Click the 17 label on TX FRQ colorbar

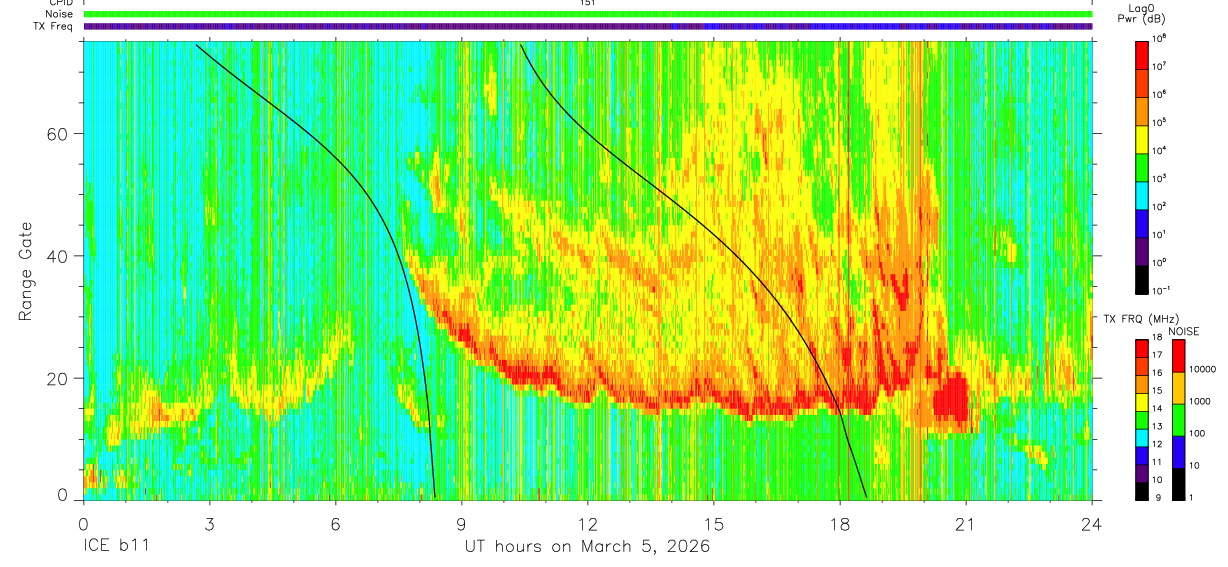pyautogui.click(x=1157, y=356)
